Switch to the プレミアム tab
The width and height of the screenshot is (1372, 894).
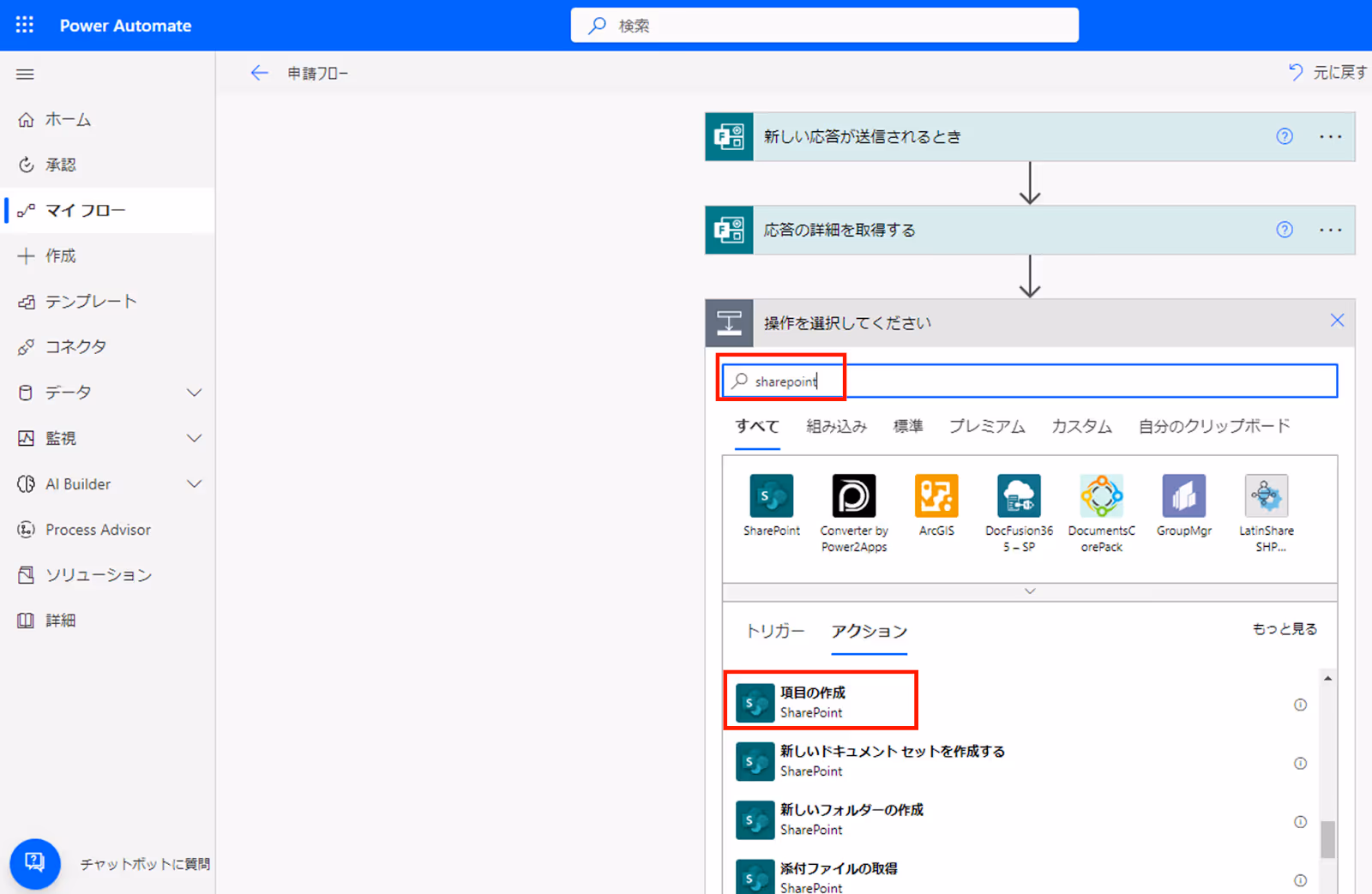pyautogui.click(x=987, y=426)
